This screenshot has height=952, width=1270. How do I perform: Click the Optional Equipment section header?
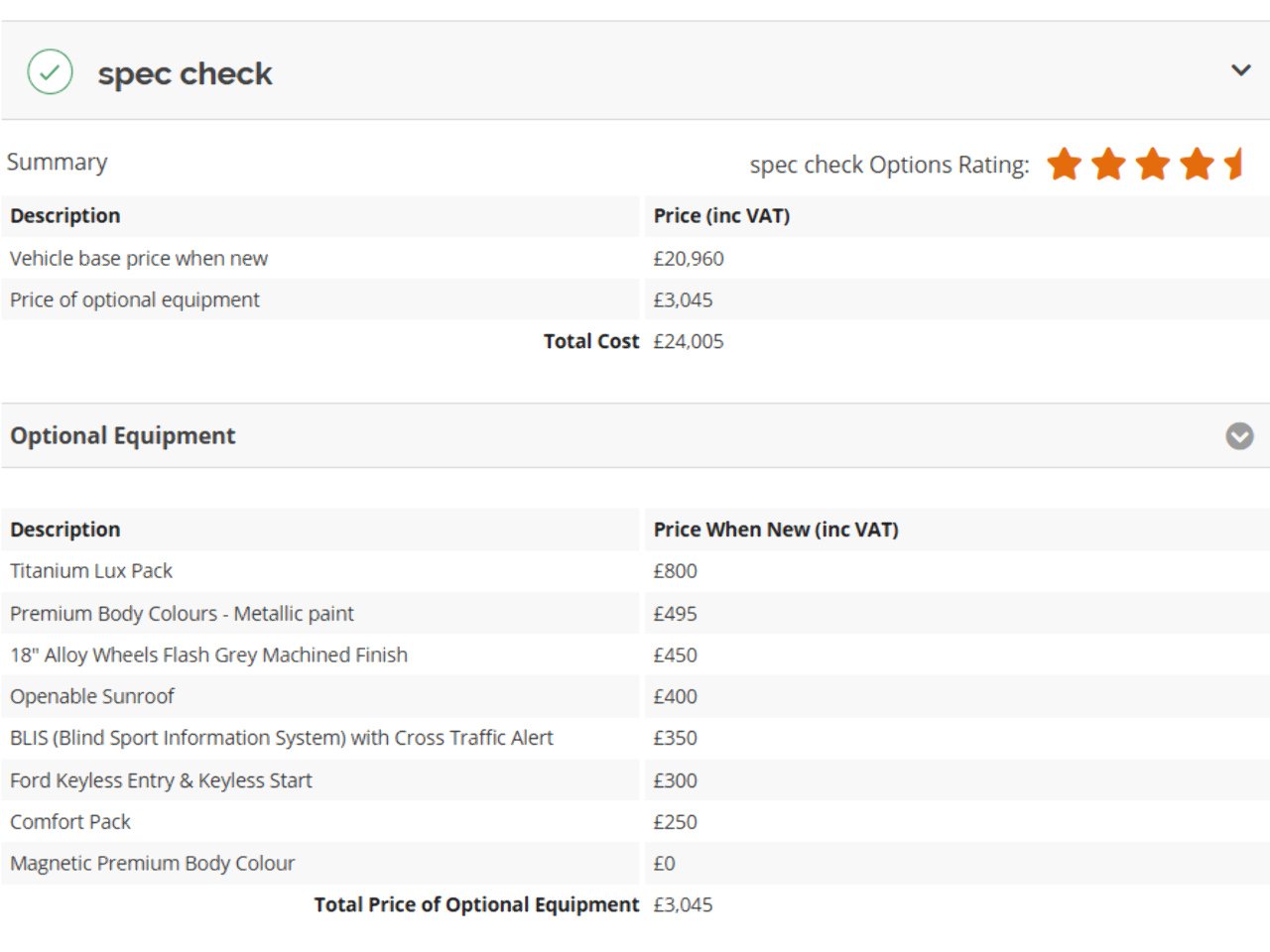click(123, 436)
